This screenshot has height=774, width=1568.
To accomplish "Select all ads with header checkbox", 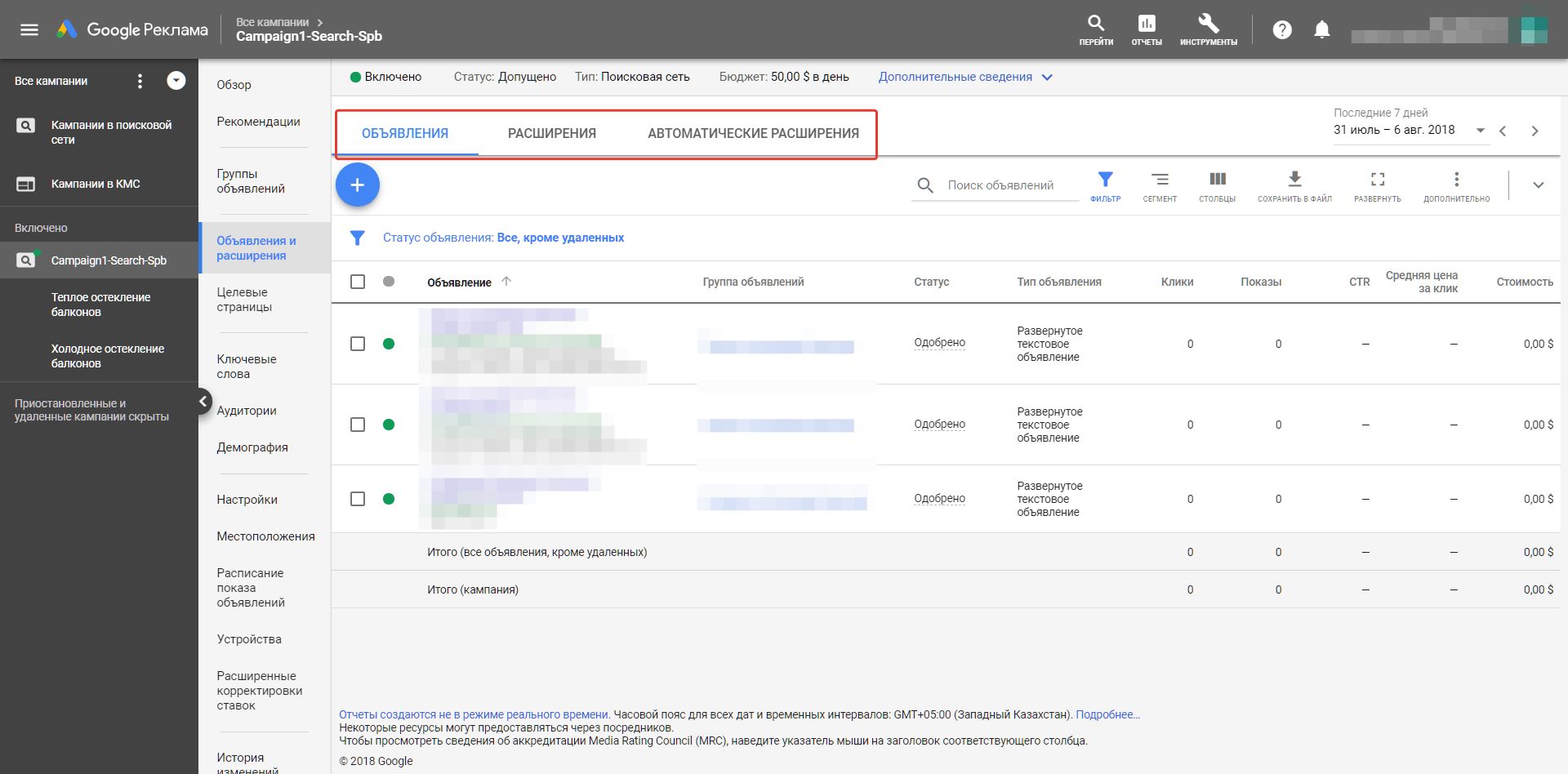I will click(358, 282).
